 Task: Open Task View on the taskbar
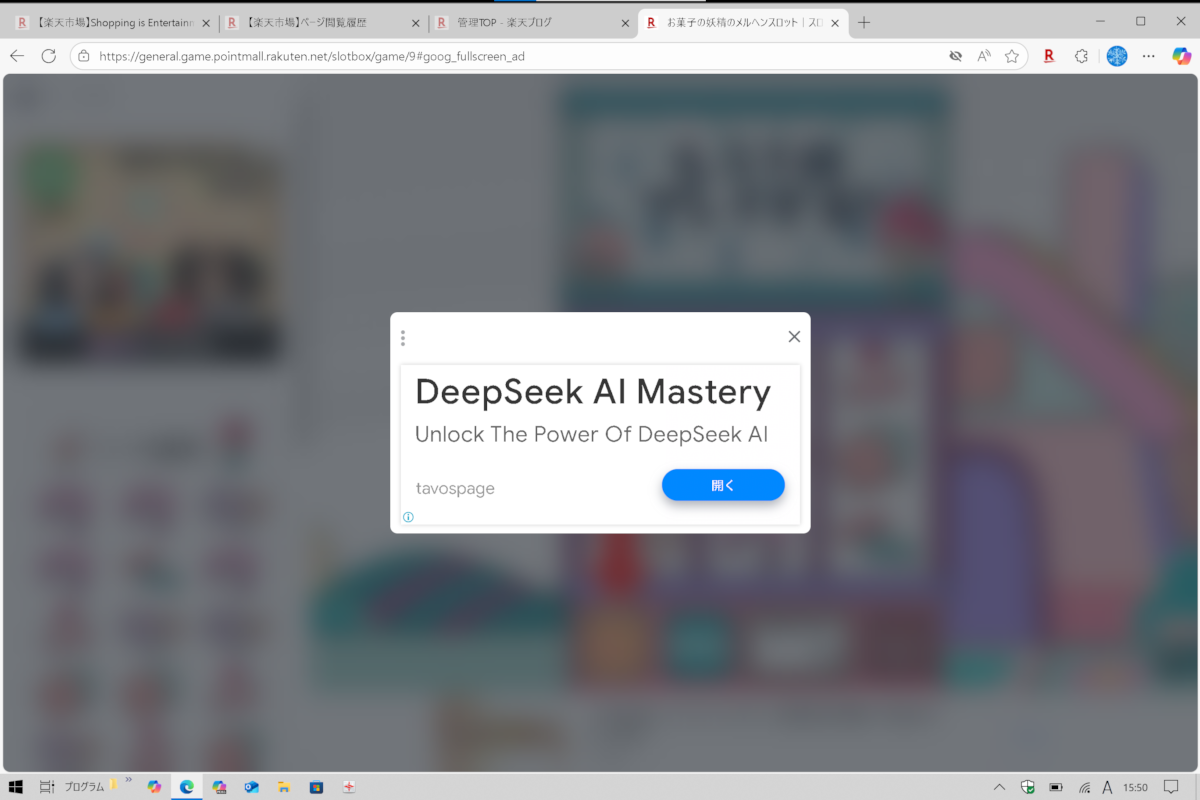pyautogui.click(x=47, y=787)
